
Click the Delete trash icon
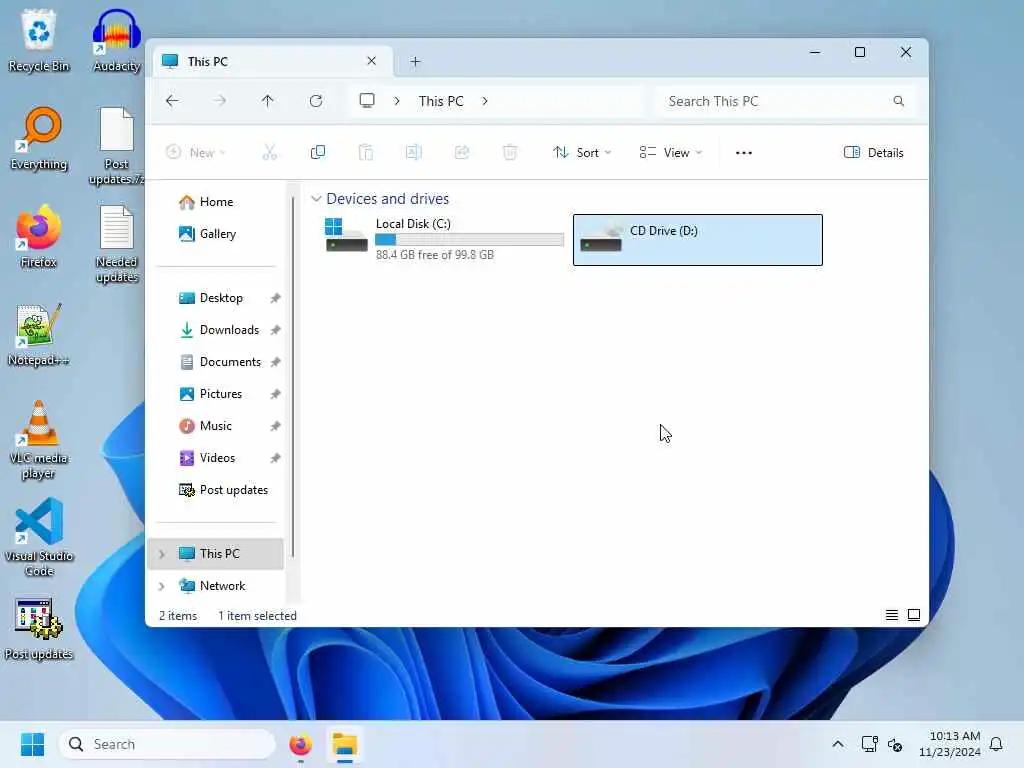click(x=510, y=152)
